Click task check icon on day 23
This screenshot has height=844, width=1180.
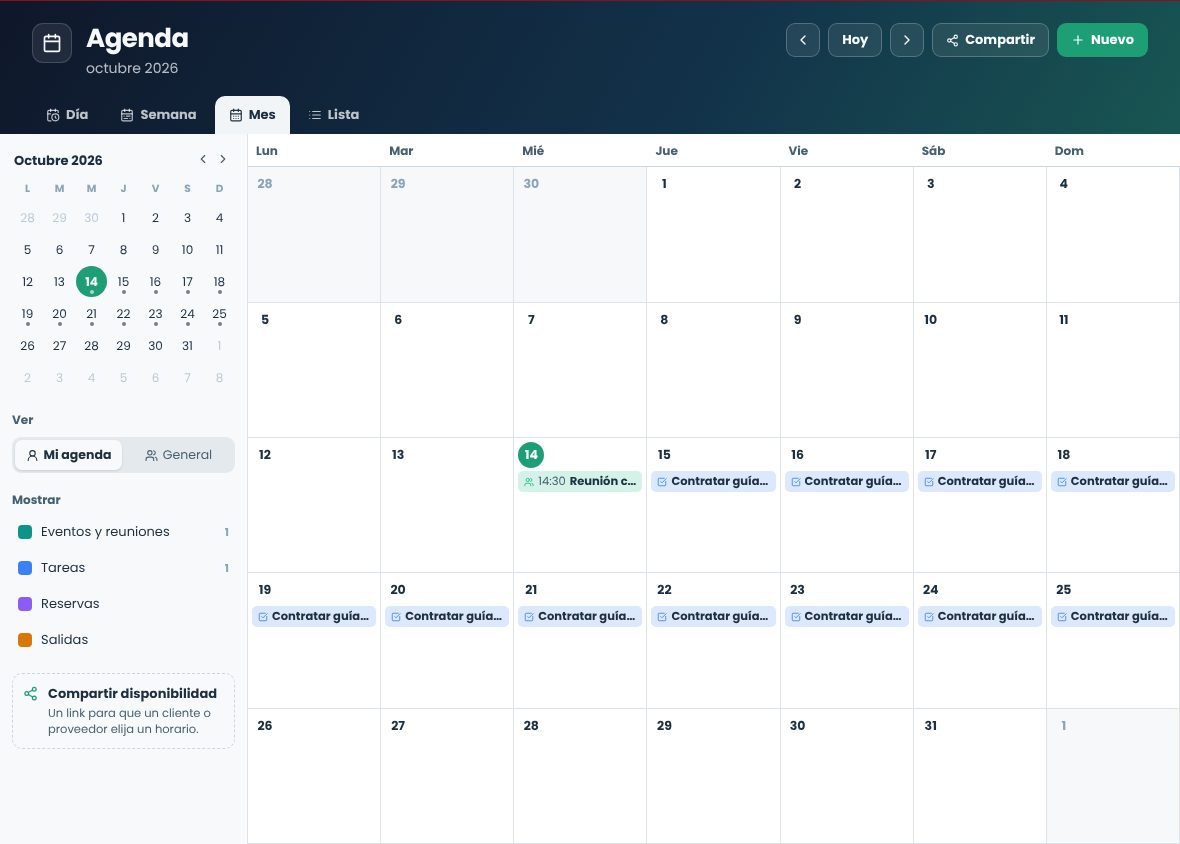tap(796, 617)
